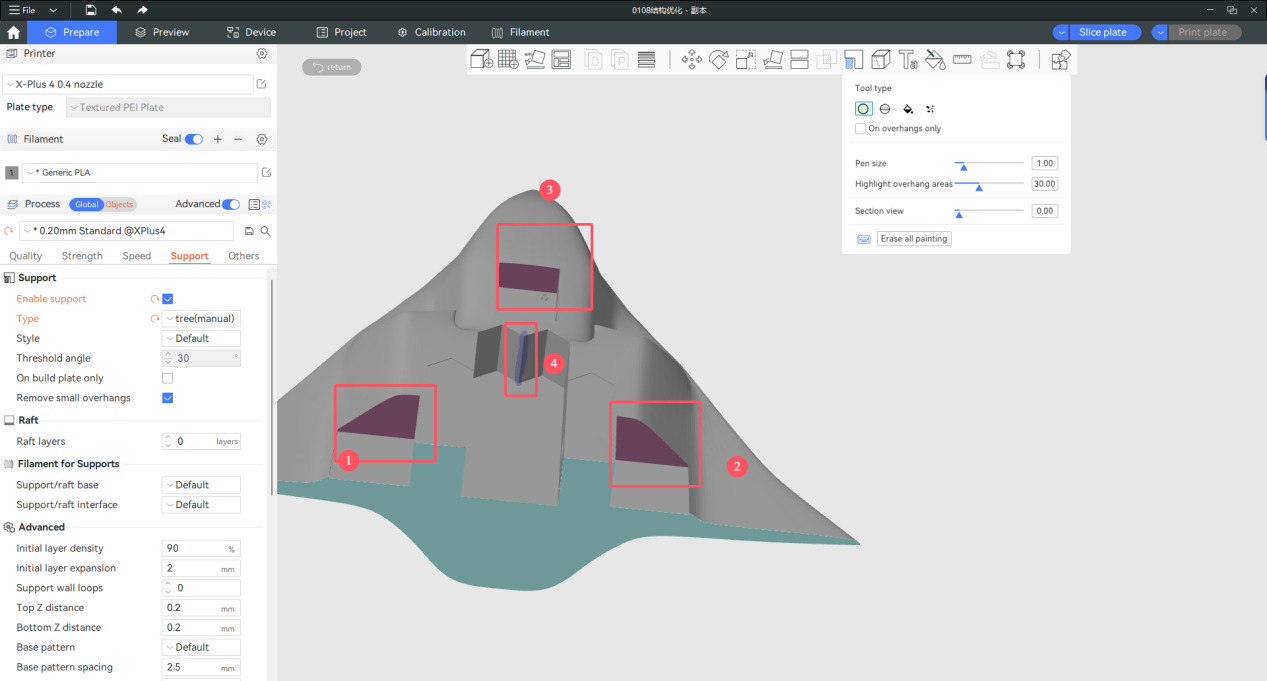Disable the Remove small overhangs checkbox
This screenshot has height=681, width=1267.
point(167,397)
